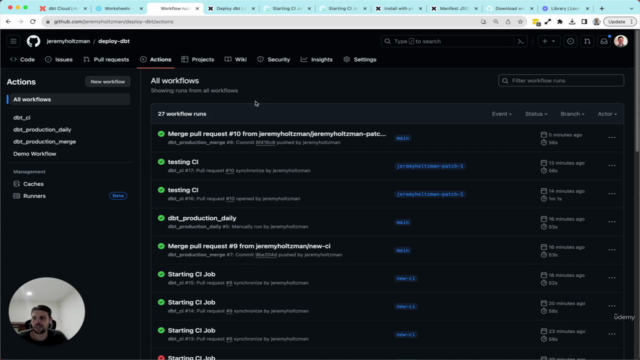Viewport: 640px width, 360px height.
Task: Click the New workflow button
Action: (108, 82)
